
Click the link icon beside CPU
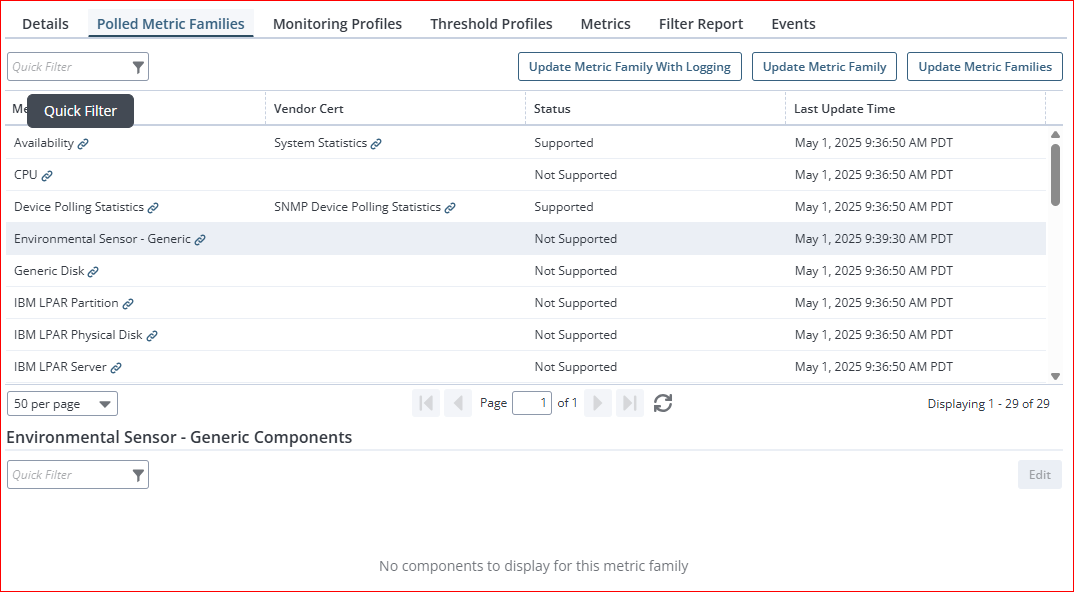pyautogui.click(x=47, y=176)
